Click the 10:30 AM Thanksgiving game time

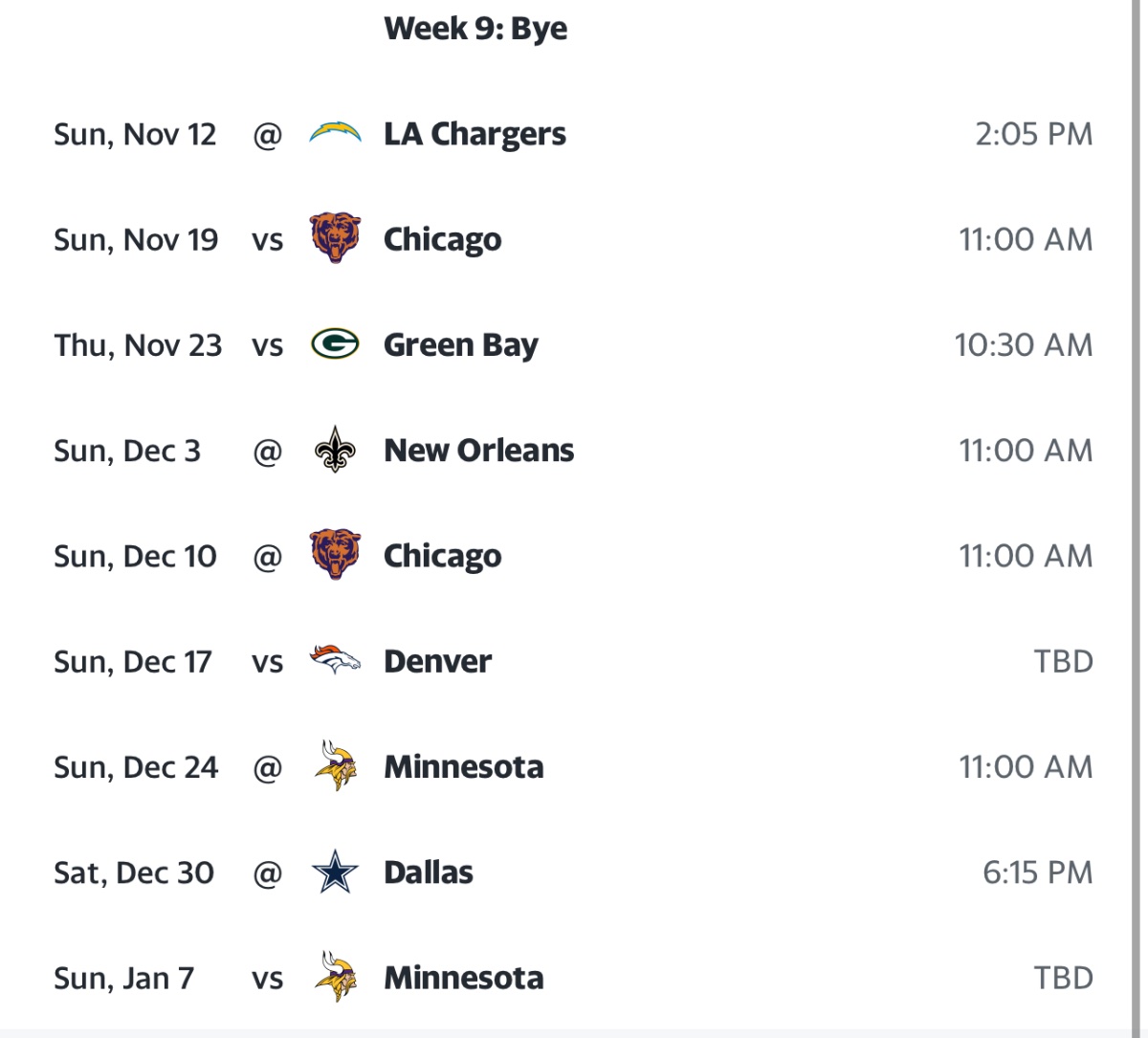tap(1023, 345)
